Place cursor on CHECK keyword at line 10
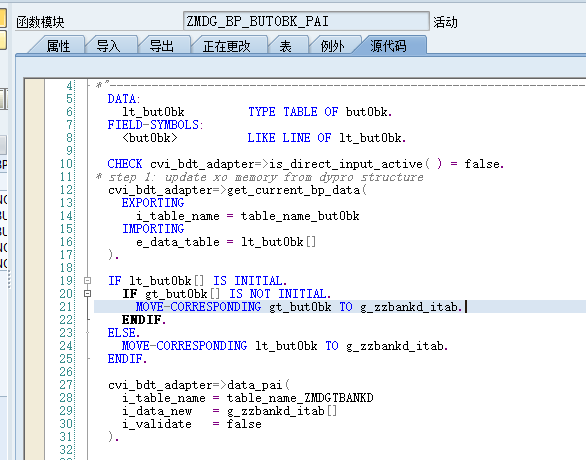Image resolution: width=586 pixels, height=460 pixels. click(124, 164)
